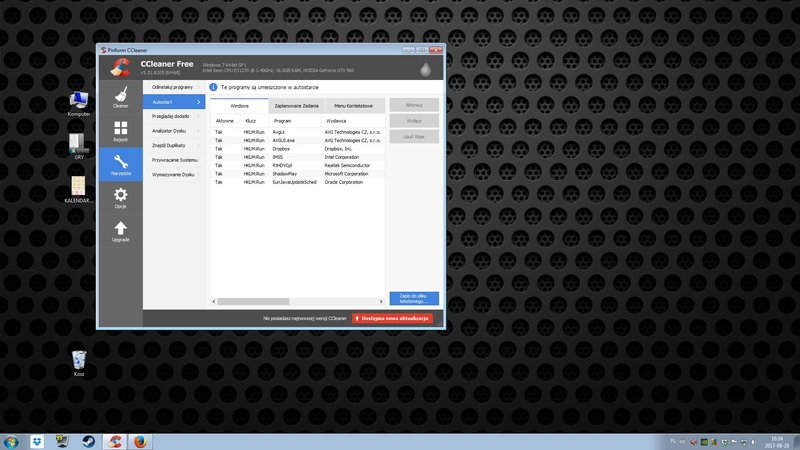Screen dimensions: 800x450
Task: Open Steam from the taskbar
Action: pos(88,441)
